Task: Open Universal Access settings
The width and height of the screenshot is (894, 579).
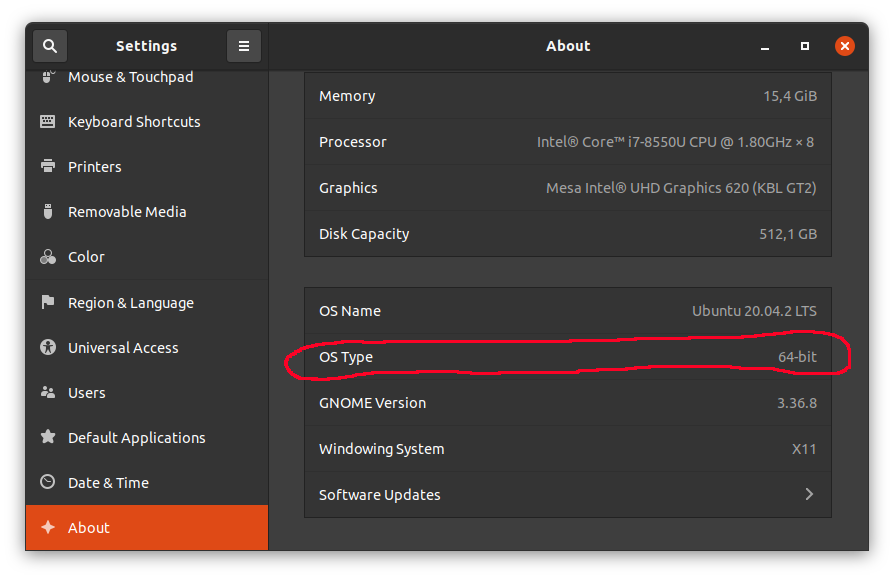Action: click(x=147, y=348)
